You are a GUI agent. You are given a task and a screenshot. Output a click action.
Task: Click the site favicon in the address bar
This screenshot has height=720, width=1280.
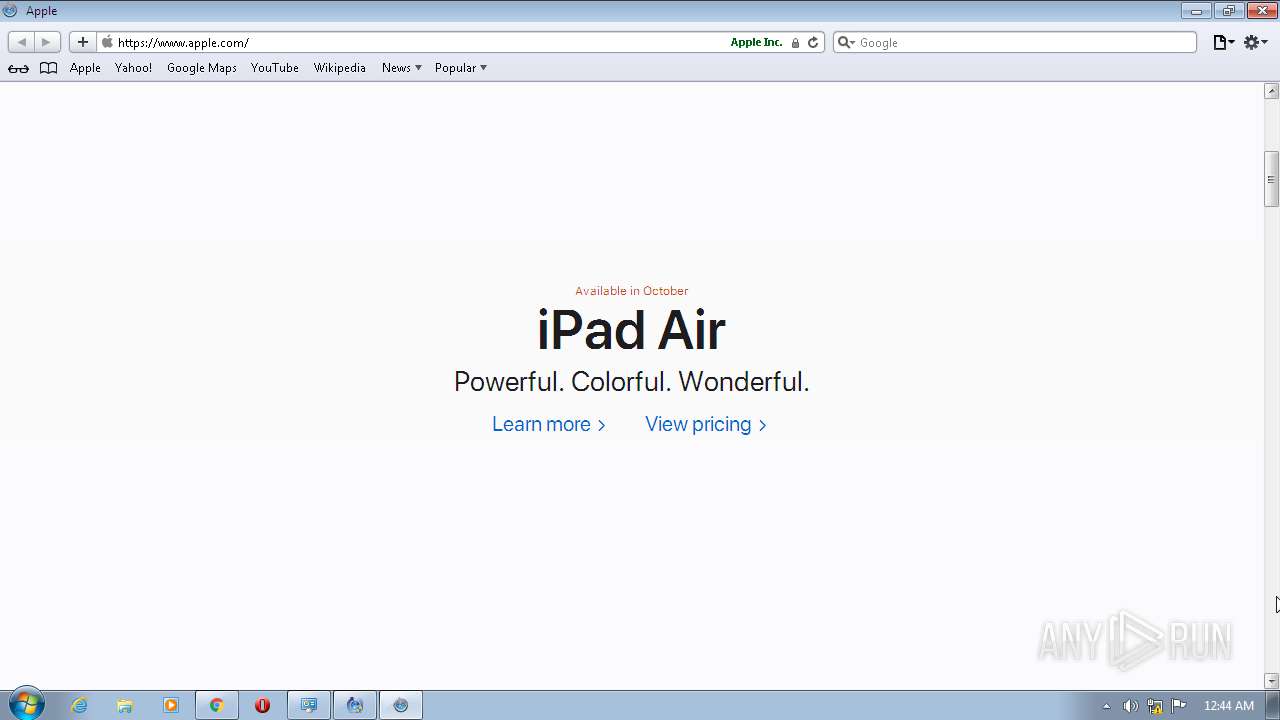107,42
